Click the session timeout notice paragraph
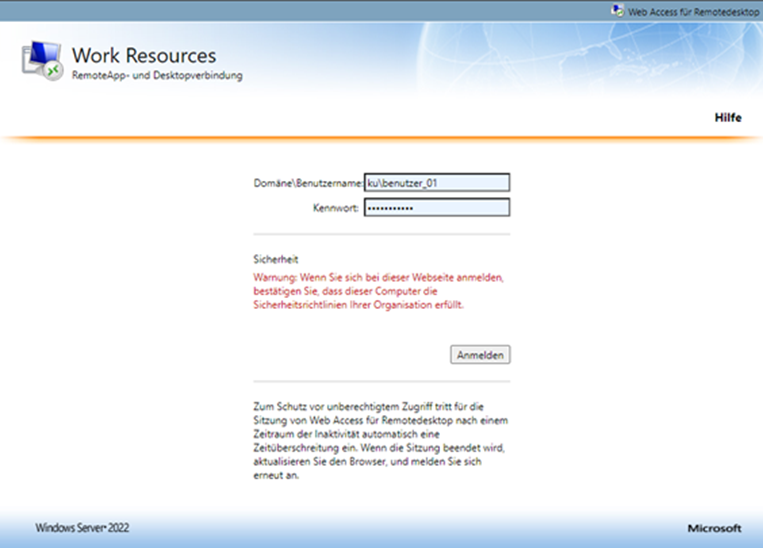This screenshot has height=548, width=763. 379,441
